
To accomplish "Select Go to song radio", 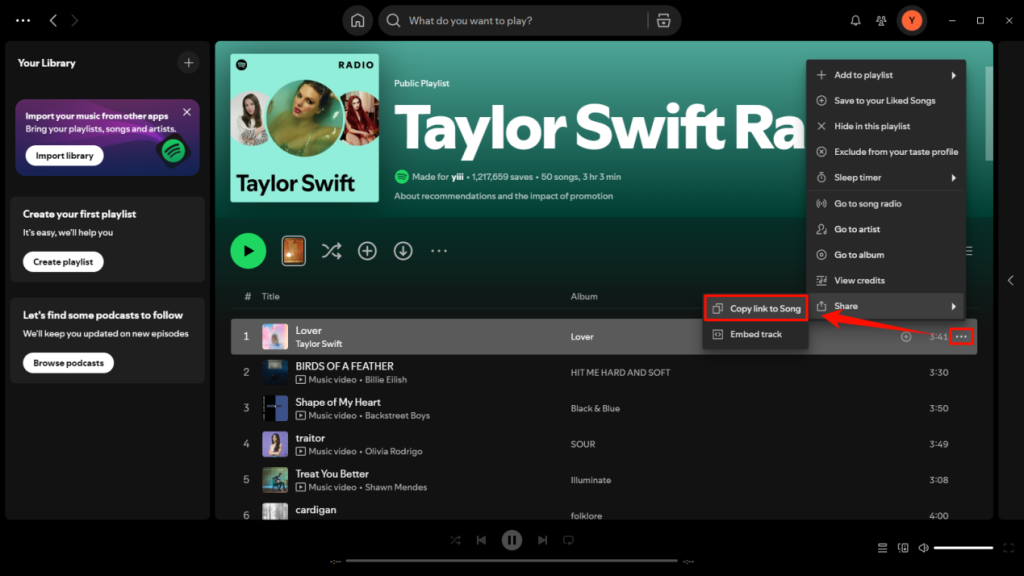I will tap(886, 204).
